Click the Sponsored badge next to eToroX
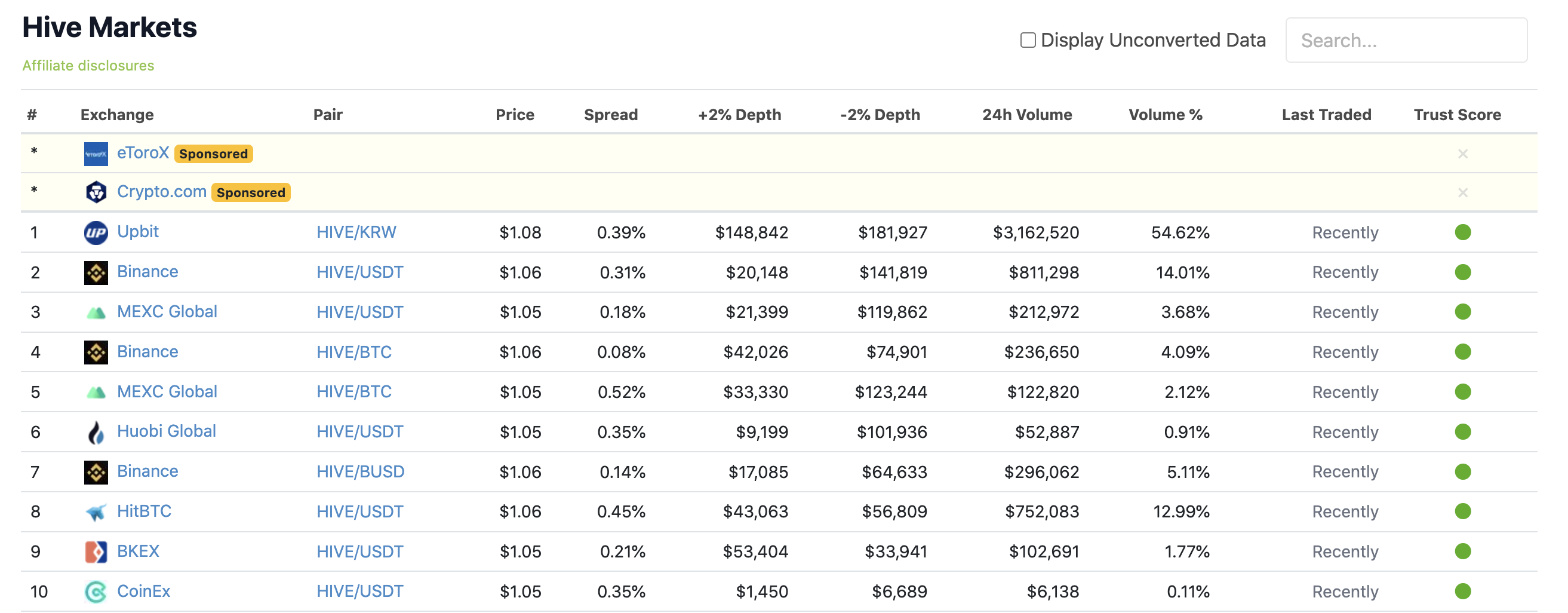The image size is (1568, 613). pos(214,154)
